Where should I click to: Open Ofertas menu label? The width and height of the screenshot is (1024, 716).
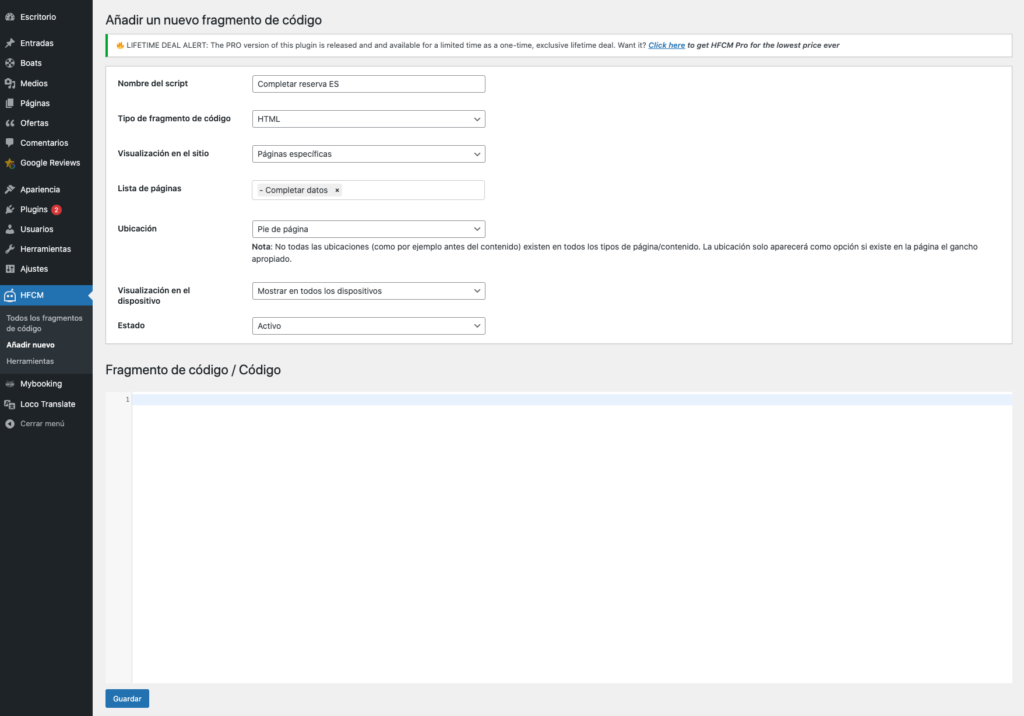tap(34, 123)
